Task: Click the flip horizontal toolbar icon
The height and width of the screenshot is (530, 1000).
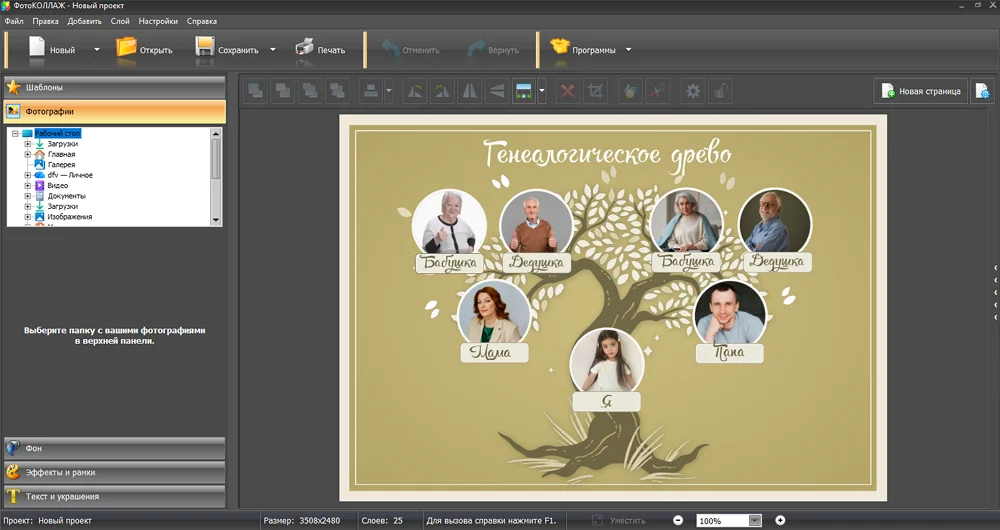Action: [x=470, y=92]
